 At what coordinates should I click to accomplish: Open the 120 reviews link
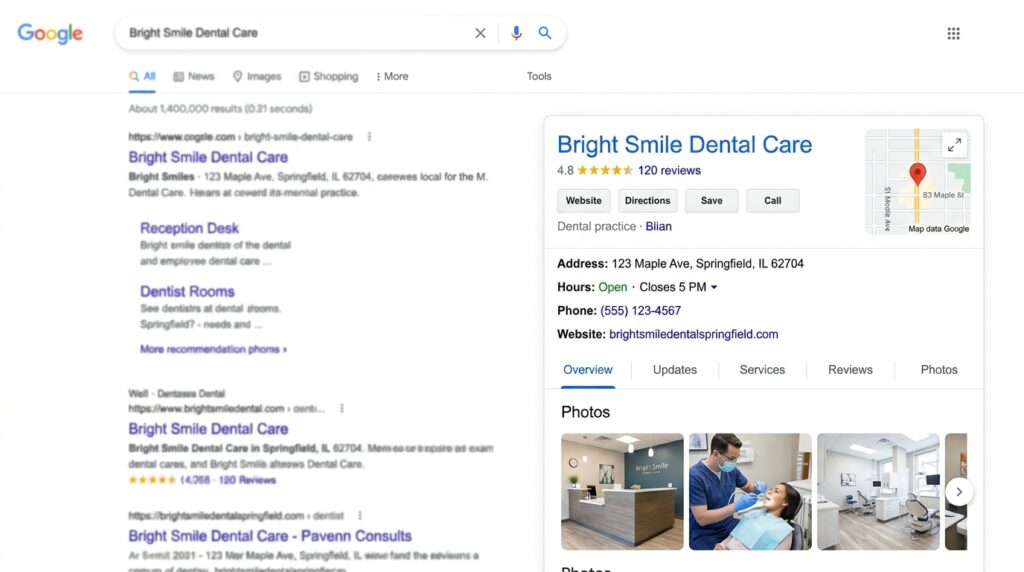pyautogui.click(x=669, y=170)
